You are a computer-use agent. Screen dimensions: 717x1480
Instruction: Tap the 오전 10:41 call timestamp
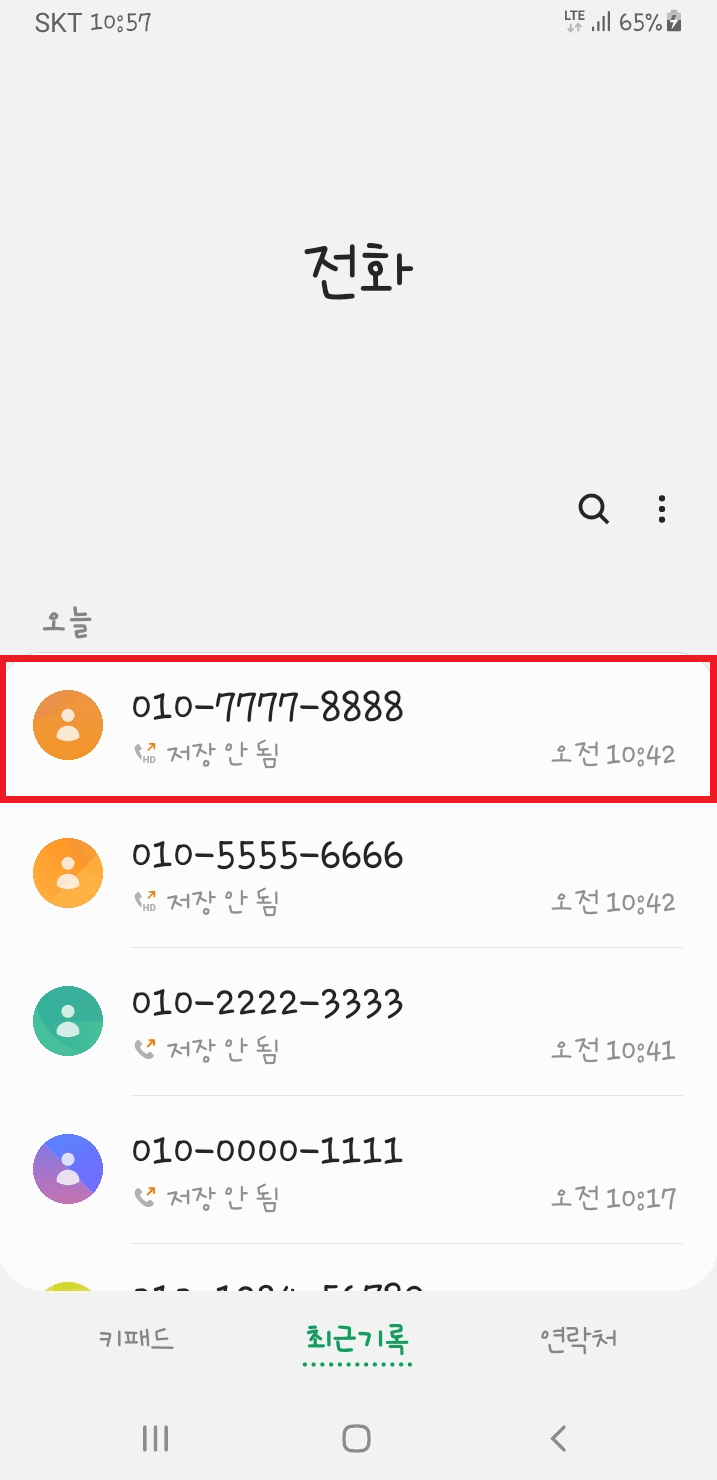pos(613,1050)
